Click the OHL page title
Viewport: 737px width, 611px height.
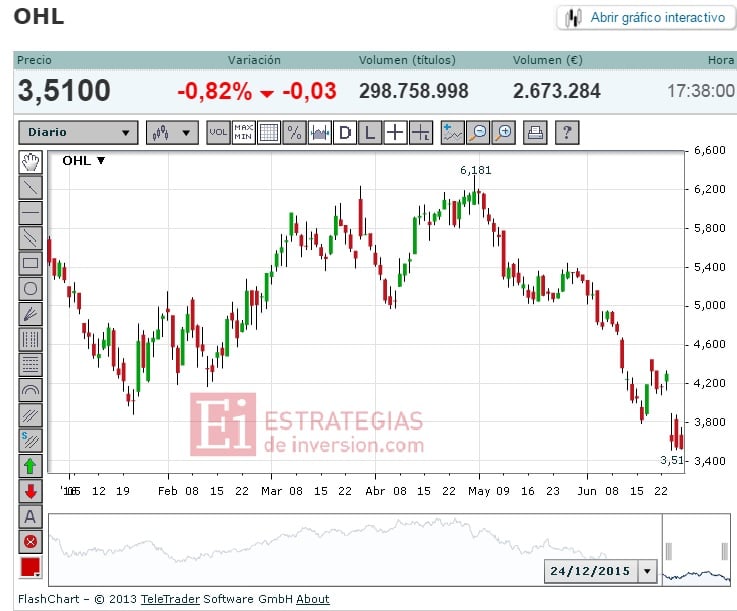coord(39,16)
